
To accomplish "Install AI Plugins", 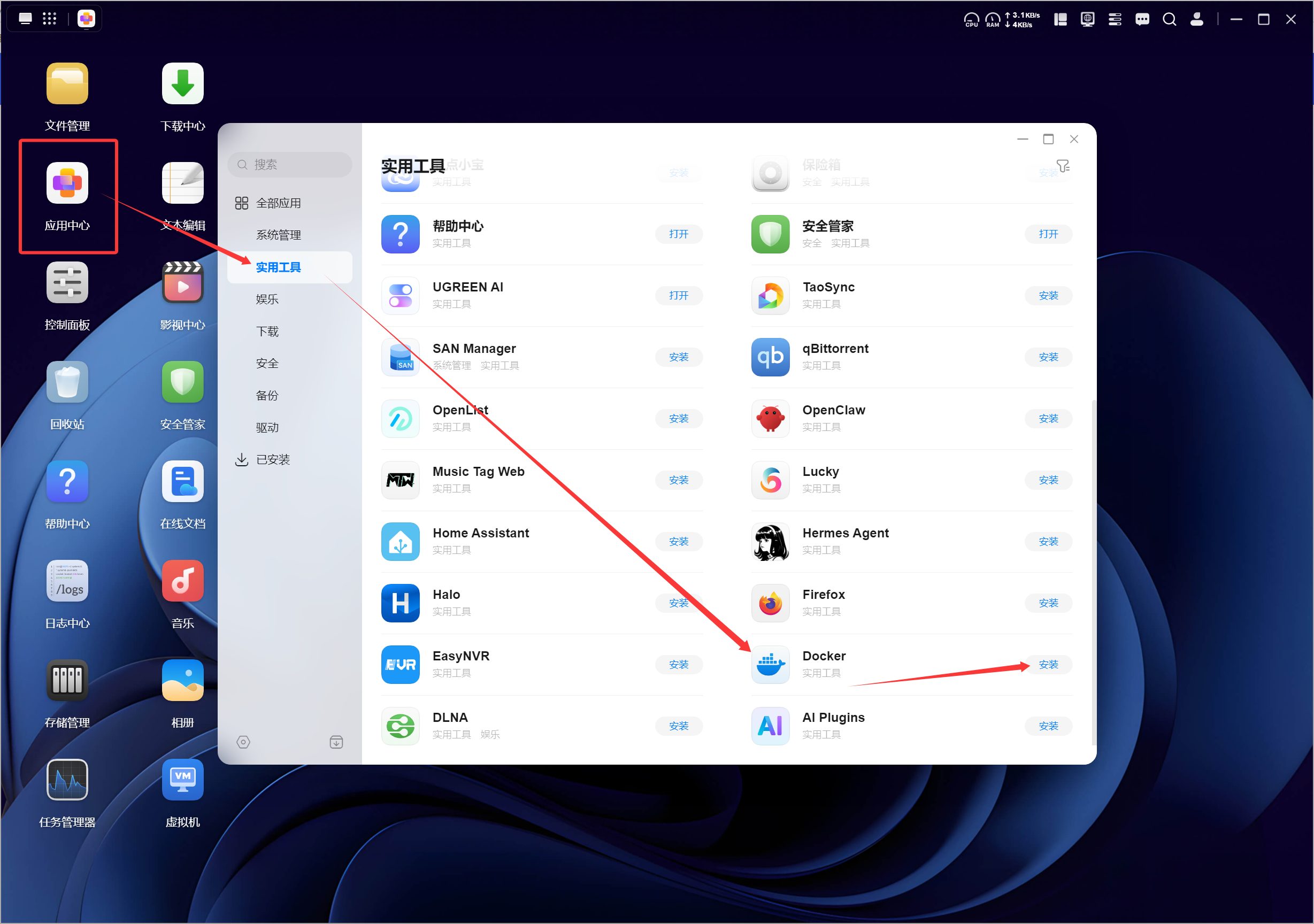I will tap(1048, 726).
